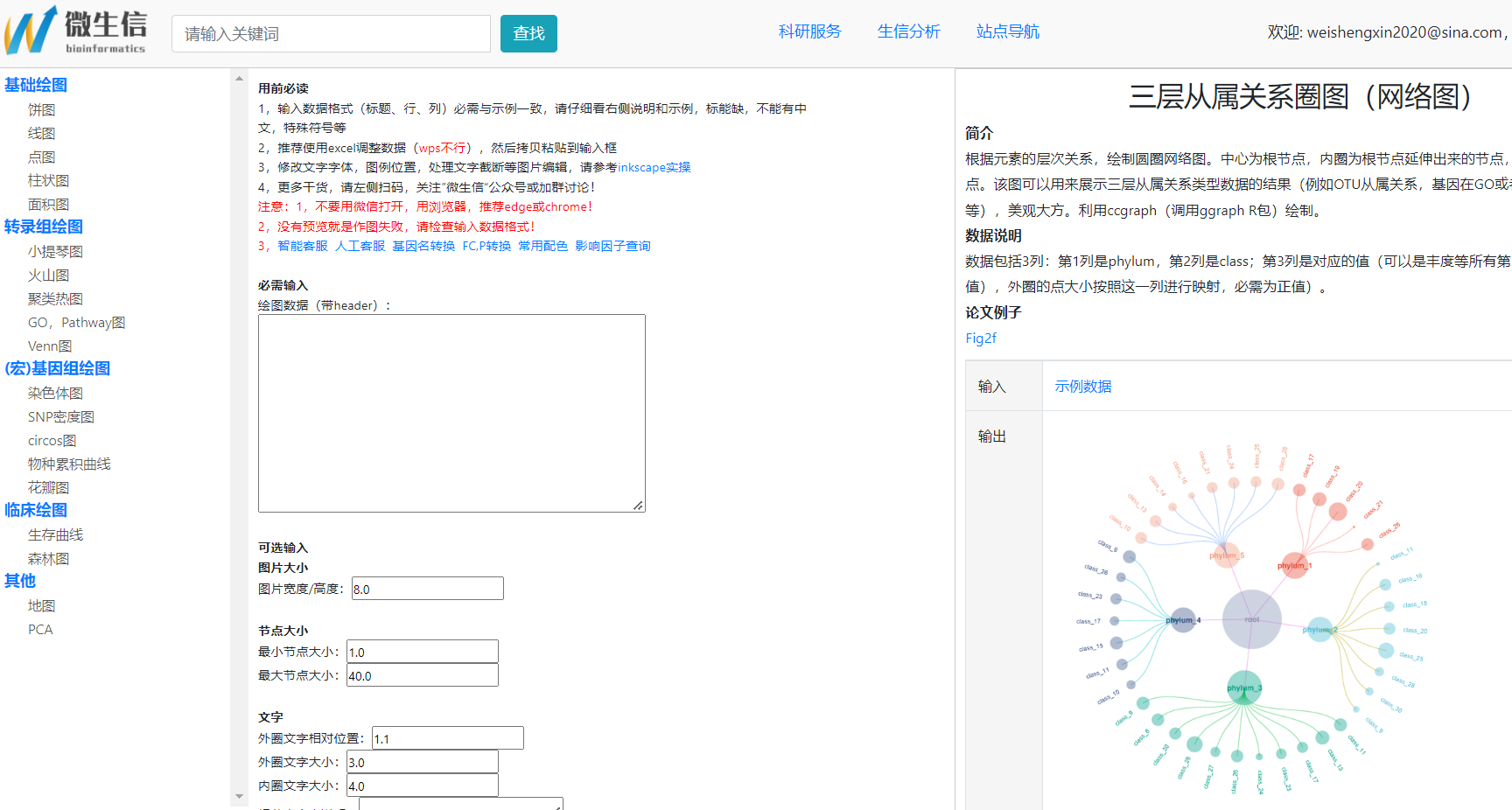Open the 临床绘图 category heading

[x=36, y=510]
